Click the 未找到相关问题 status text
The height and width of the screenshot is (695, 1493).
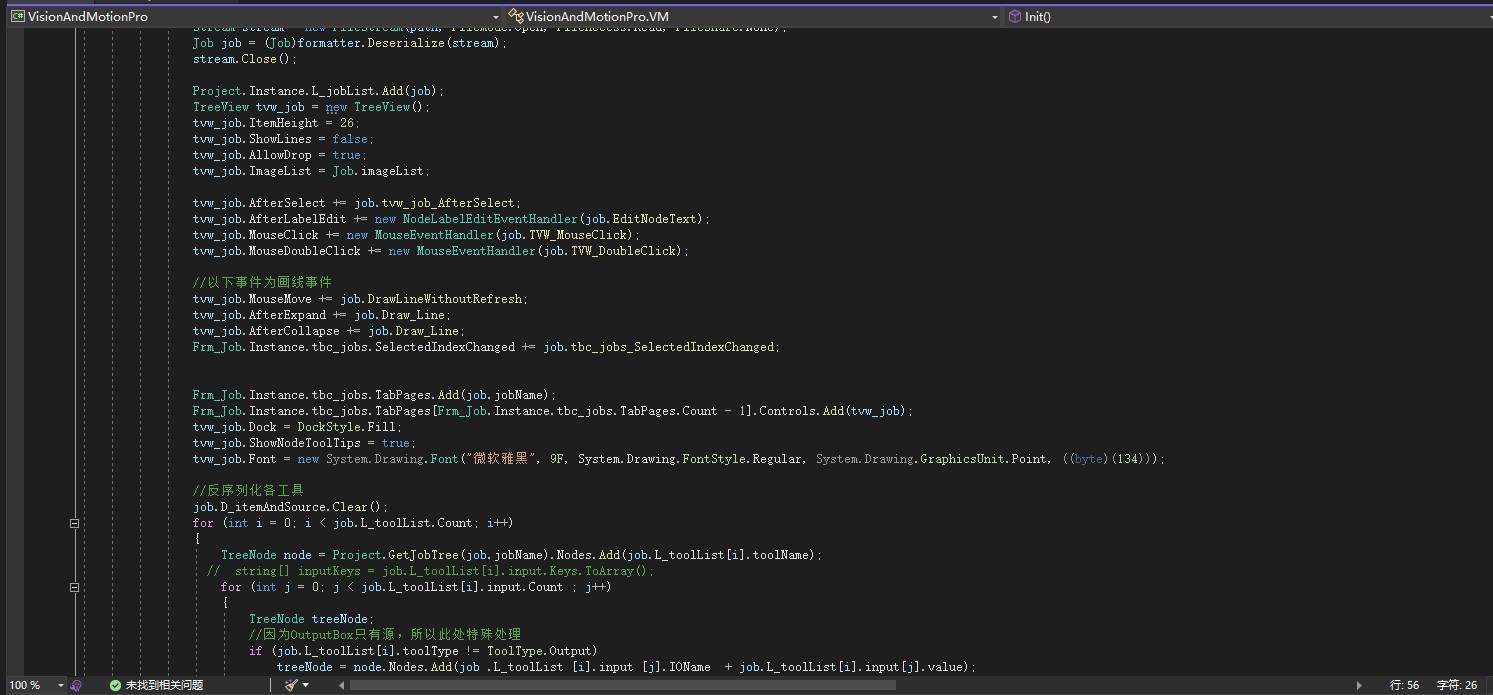(164, 685)
